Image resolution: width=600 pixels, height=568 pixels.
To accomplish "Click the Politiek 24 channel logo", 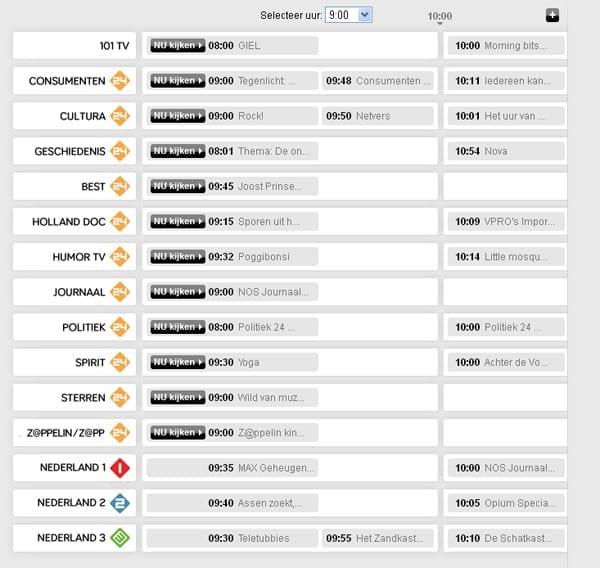I will pyautogui.click(x=120, y=327).
